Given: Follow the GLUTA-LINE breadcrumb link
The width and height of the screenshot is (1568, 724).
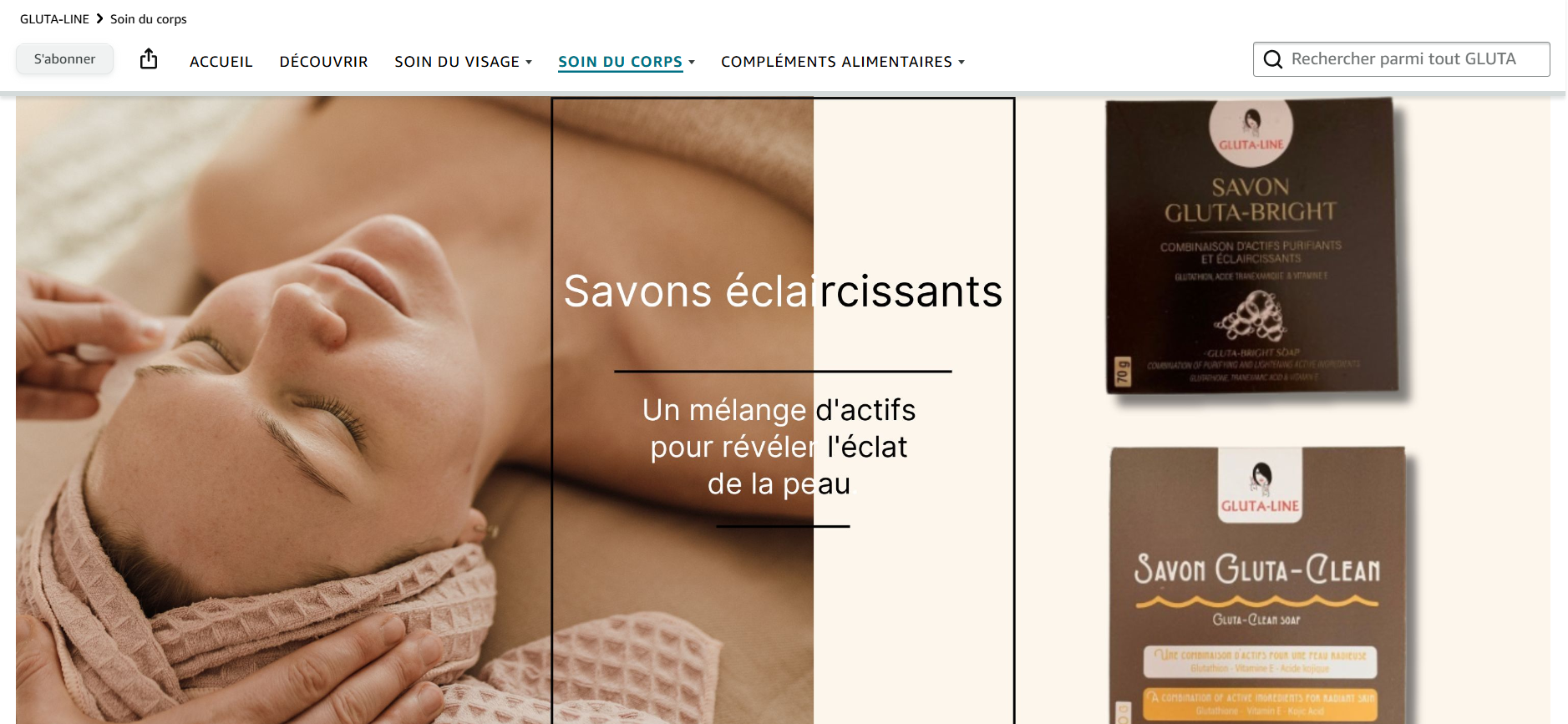Looking at the screenshot, I should pyautogui.click(x=54, y=18).
